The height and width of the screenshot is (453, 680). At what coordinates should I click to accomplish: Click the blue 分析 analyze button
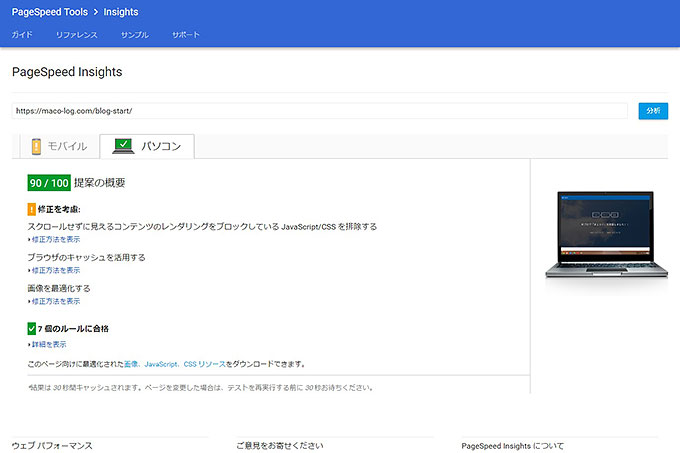(x=653, y=111)
